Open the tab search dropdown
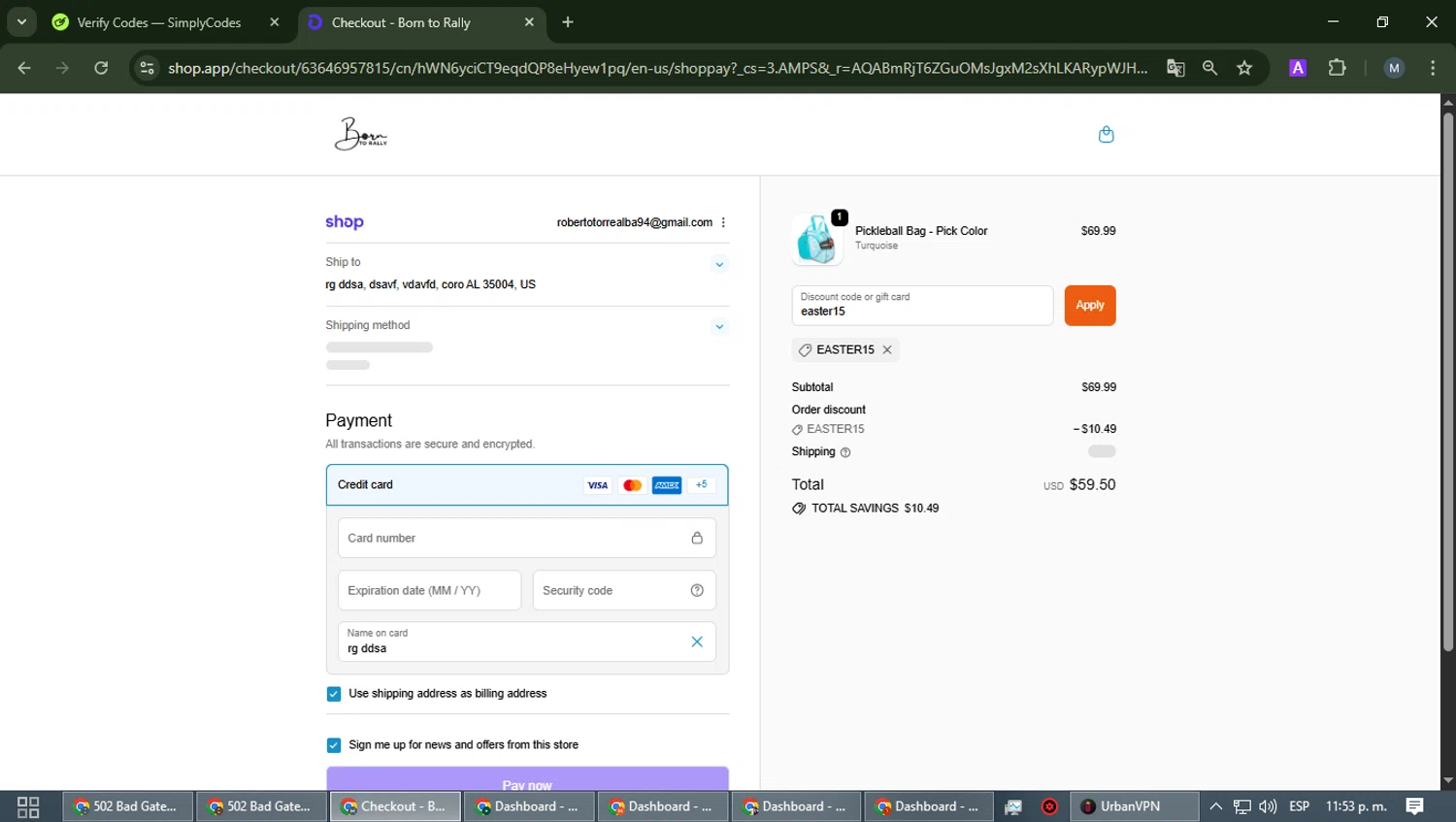Viewport: 1456px width, 822px height. (21, 21)
